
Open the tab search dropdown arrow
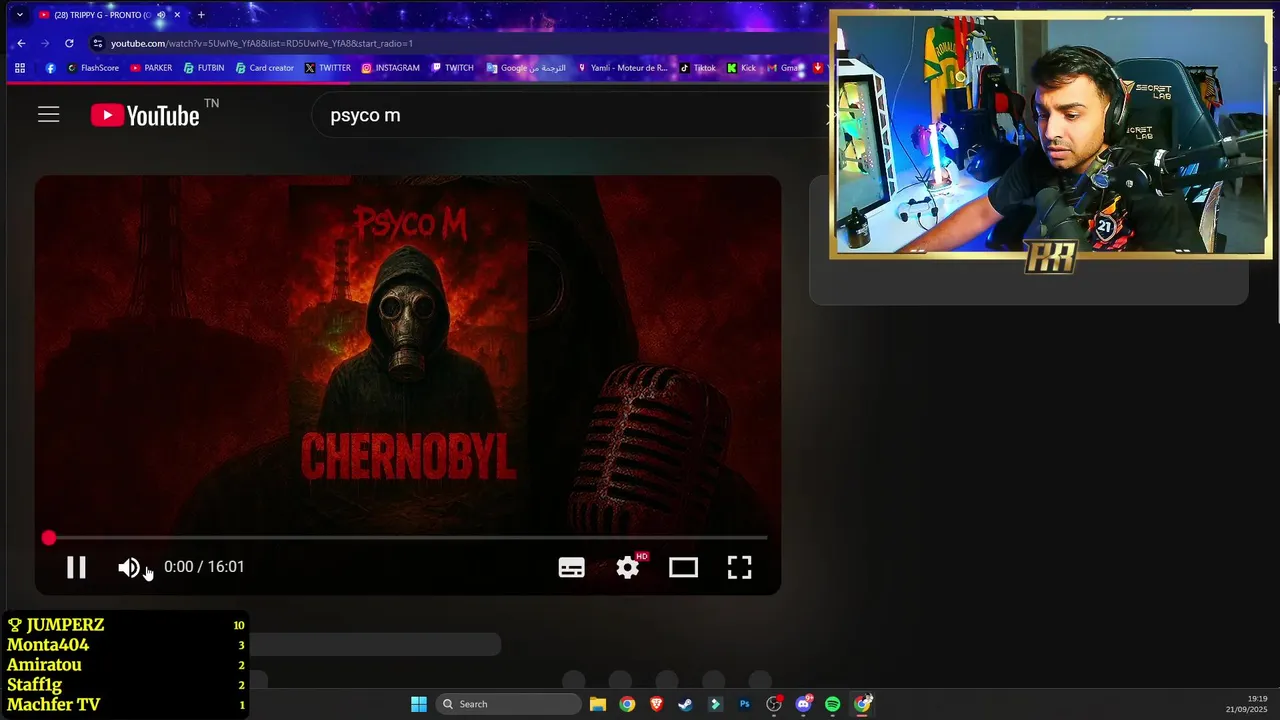pos(19,15)
